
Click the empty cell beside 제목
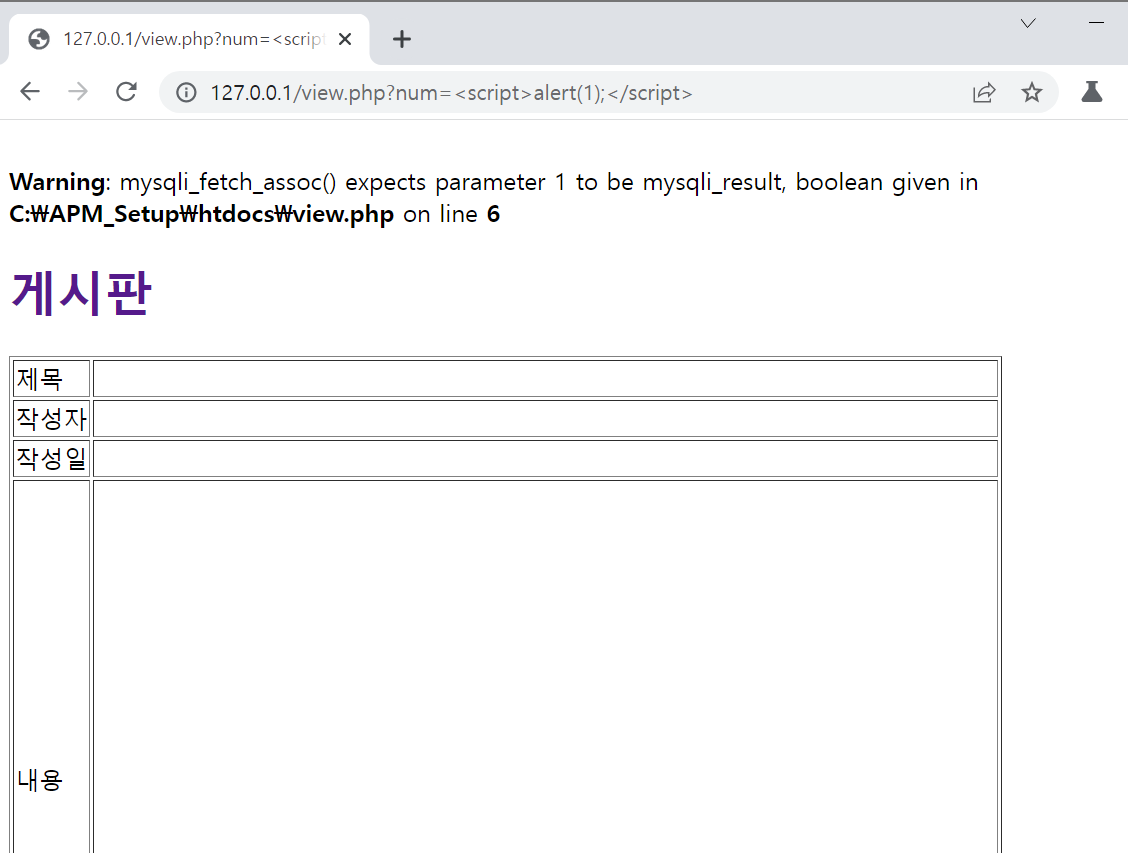tap(545, 378)
